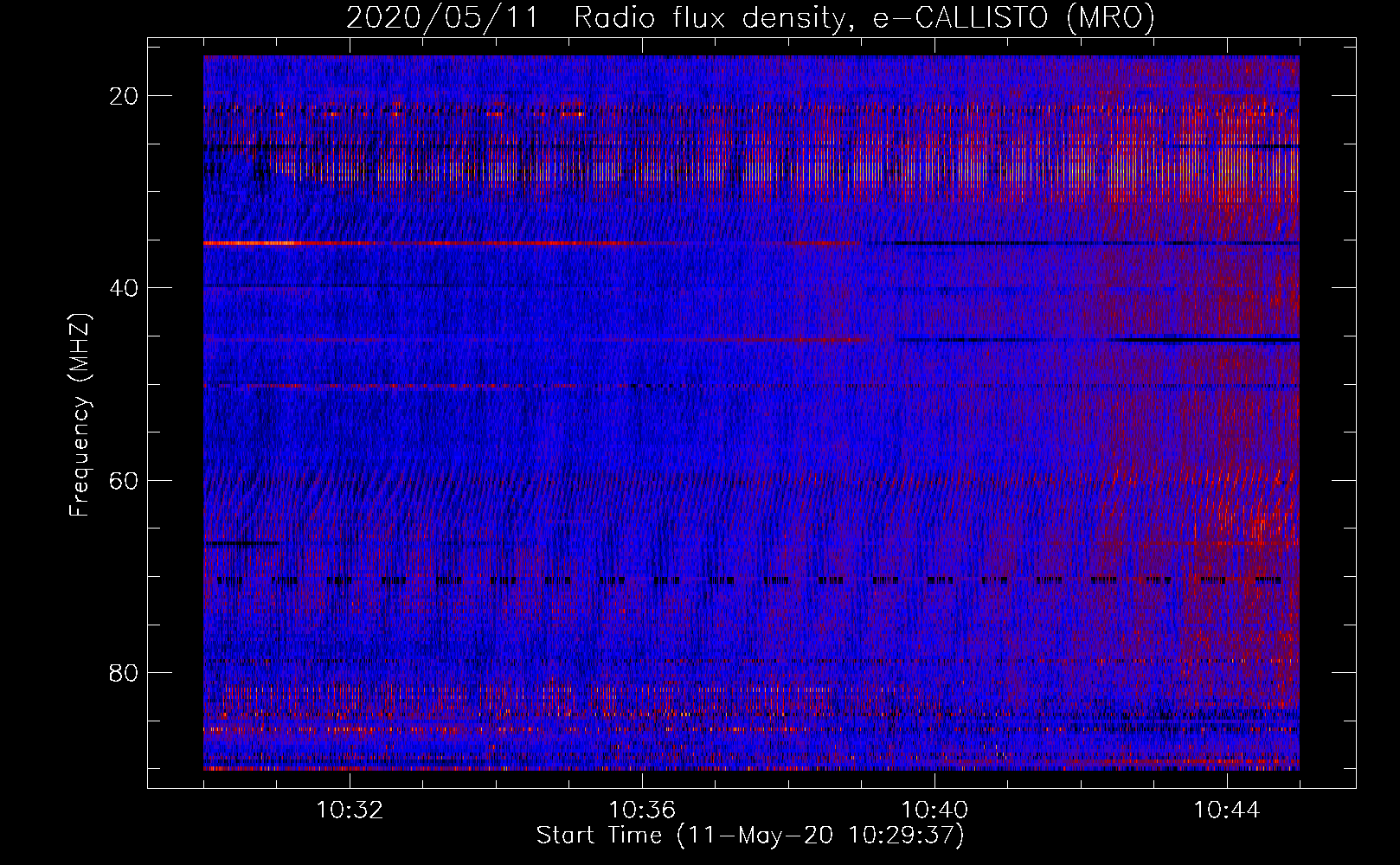Click the '80' frequency tick label
Image resolution: width=1400 pixels, height=865 pixels.
(124, 672)
